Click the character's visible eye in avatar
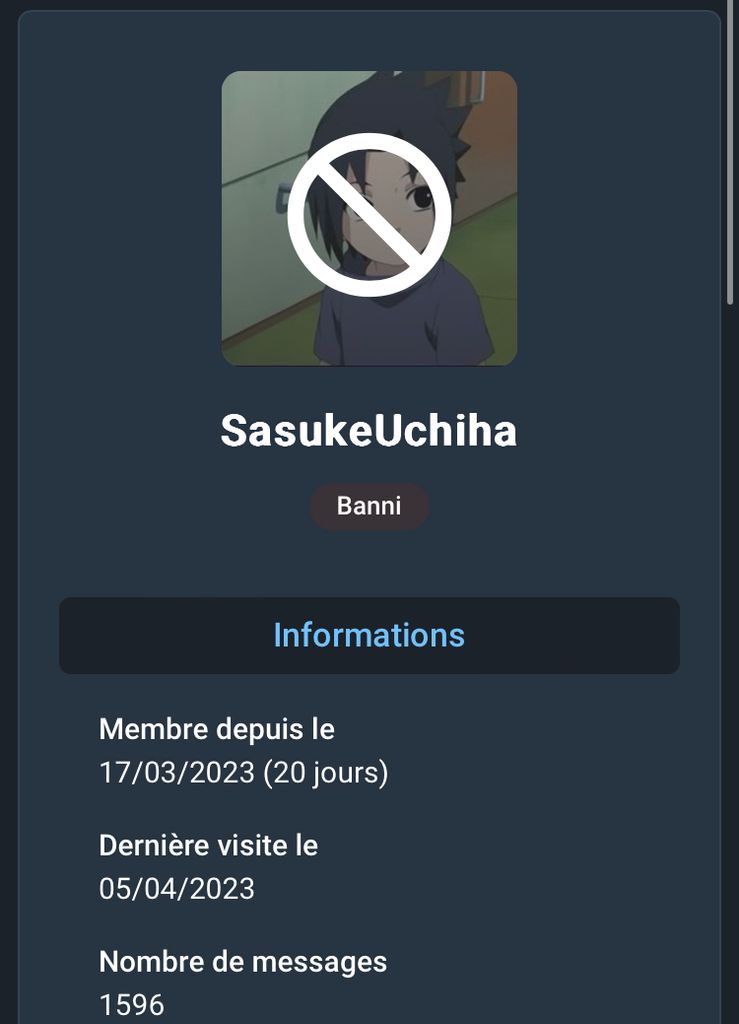 (x=420, y=197)
